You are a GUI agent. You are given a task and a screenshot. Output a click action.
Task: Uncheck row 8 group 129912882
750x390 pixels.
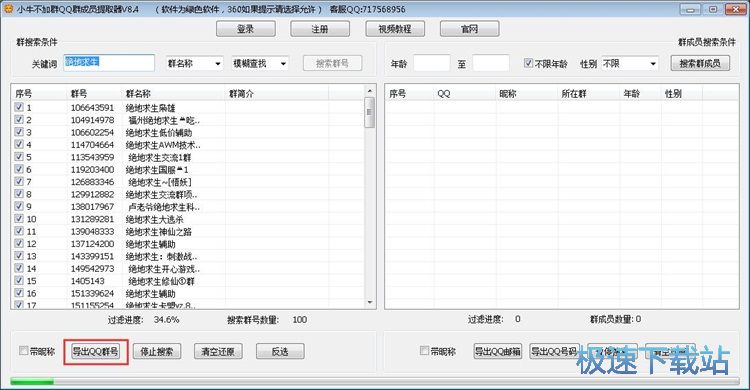19,194
